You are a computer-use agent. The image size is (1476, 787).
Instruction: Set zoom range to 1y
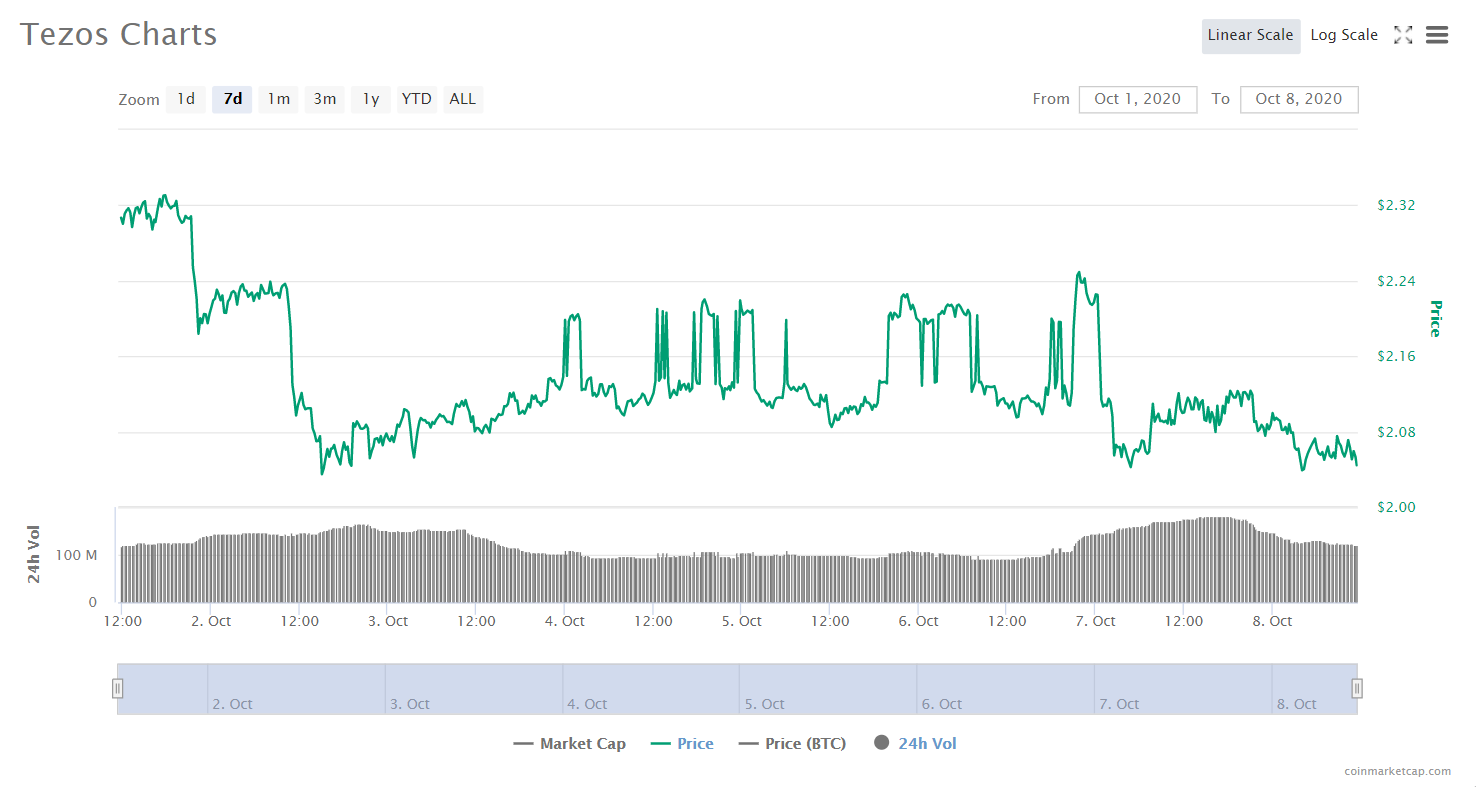click(x=370, y=99)
